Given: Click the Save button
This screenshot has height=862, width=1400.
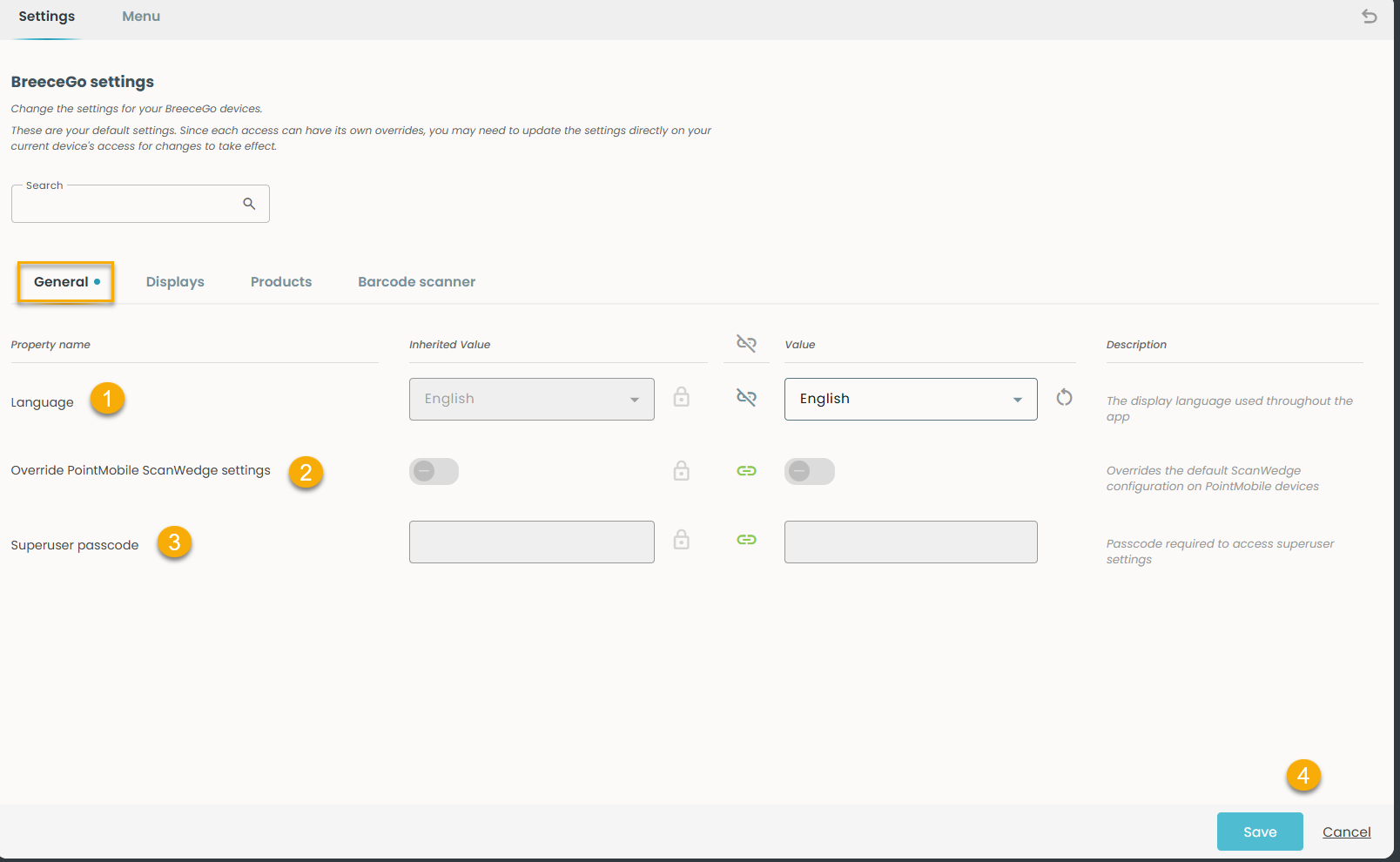Looking at the screenshot, I should [1260, 832].
